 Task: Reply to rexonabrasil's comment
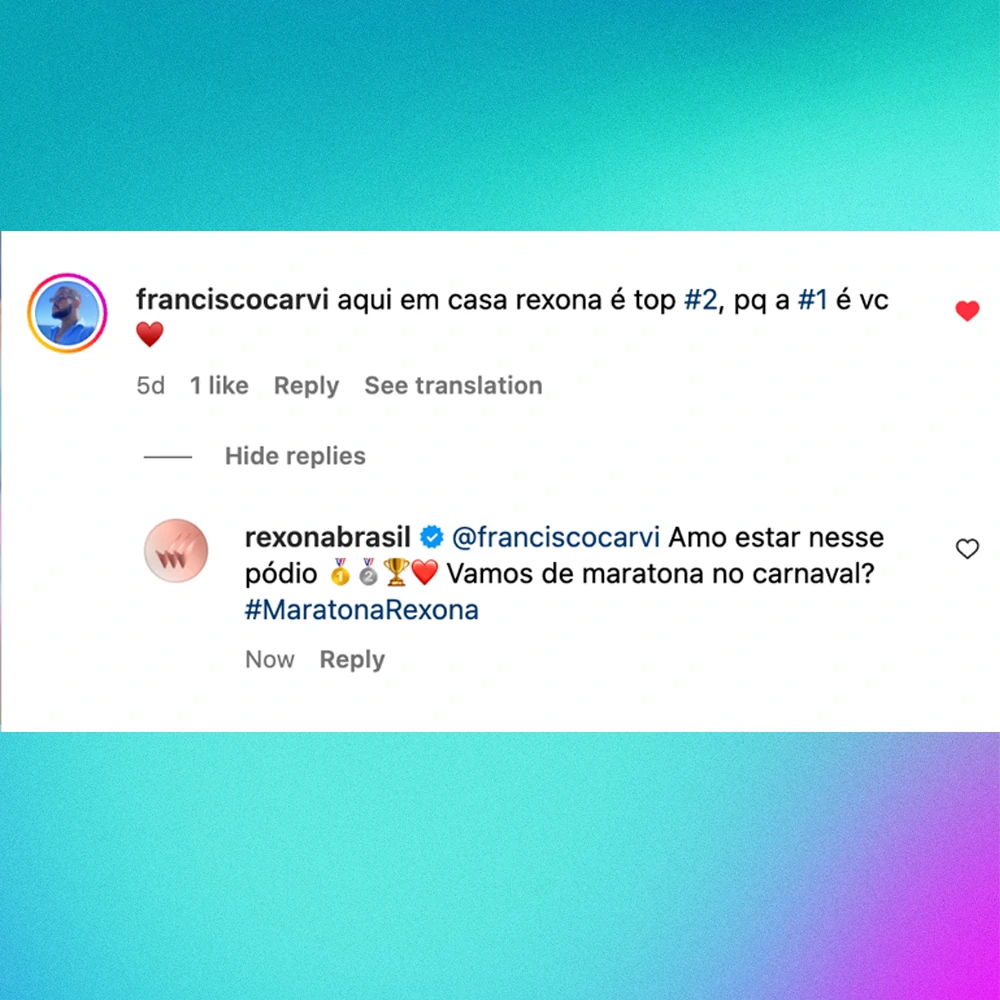pyautogui.click(x=352, y=659)
